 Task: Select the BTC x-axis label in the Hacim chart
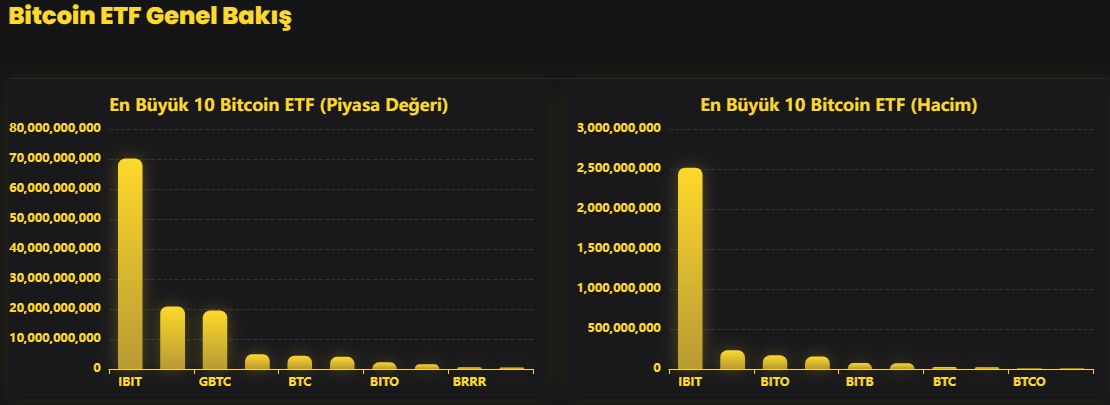click(944, 382)
